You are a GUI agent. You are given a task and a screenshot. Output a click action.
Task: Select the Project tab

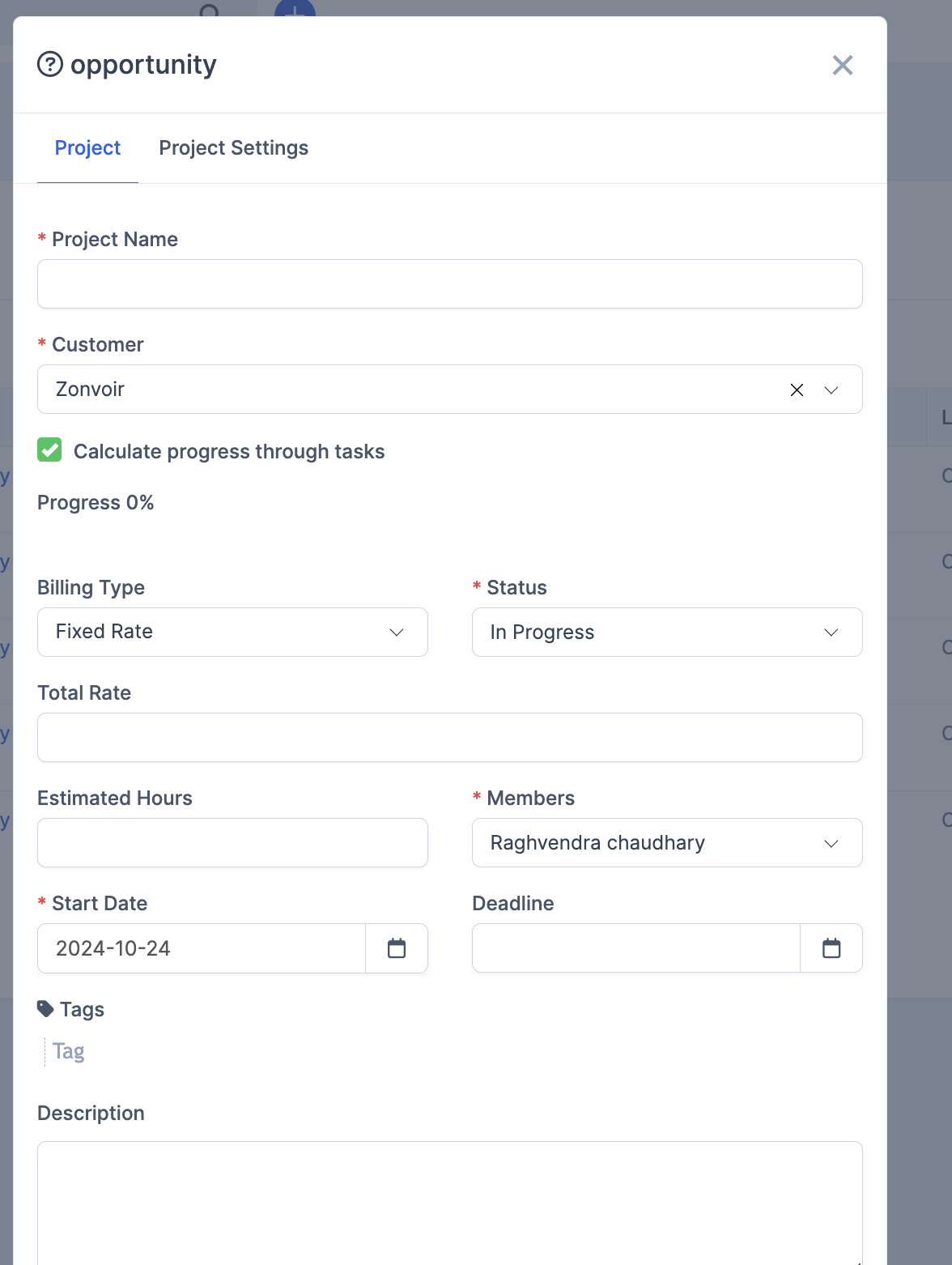pos(87,147)
